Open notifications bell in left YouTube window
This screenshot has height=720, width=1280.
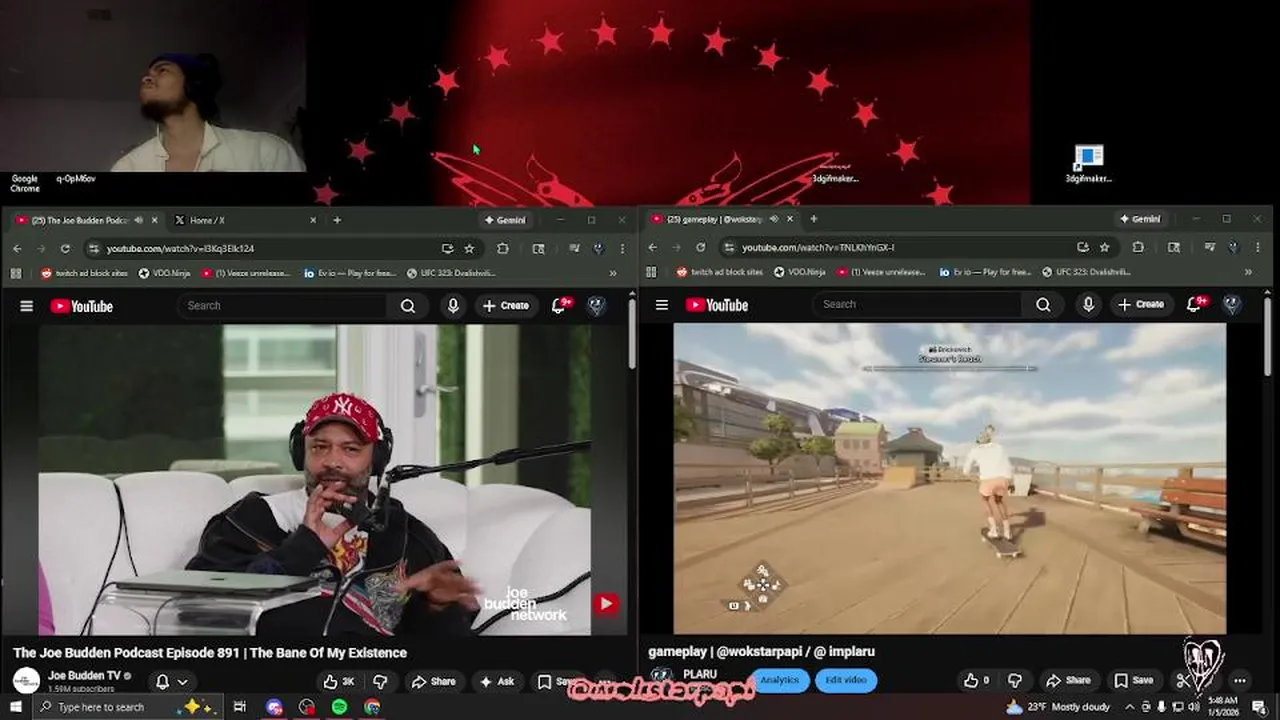pos(560,306)
